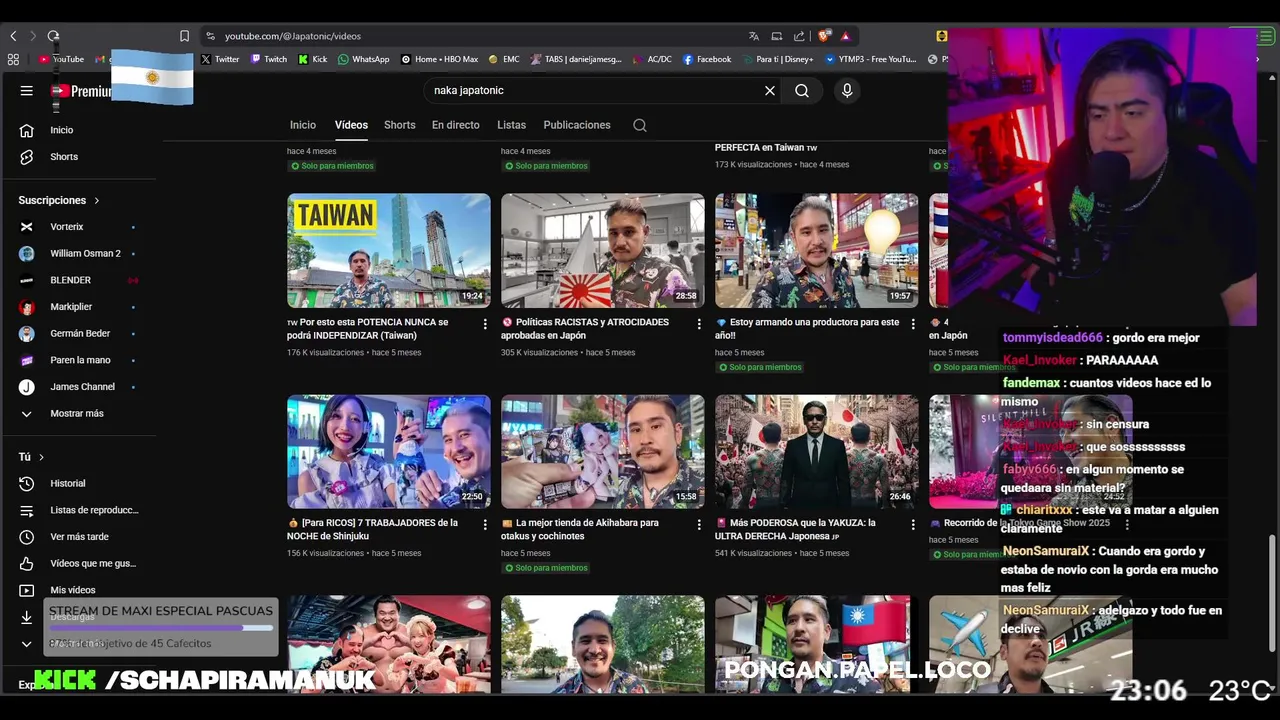Clear the search text with the X icon
Viewport: 1280px width, 720px height.
[770, 91]
